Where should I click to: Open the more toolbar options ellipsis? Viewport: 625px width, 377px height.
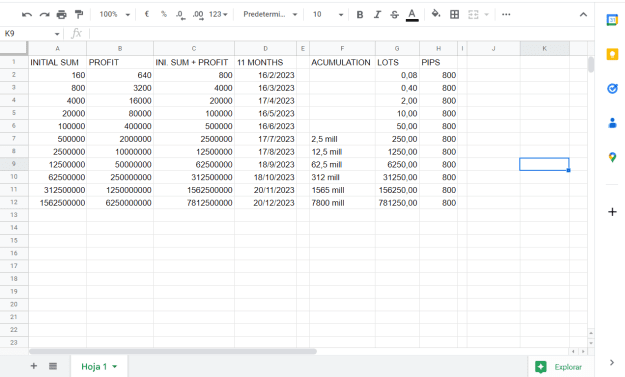506,15
